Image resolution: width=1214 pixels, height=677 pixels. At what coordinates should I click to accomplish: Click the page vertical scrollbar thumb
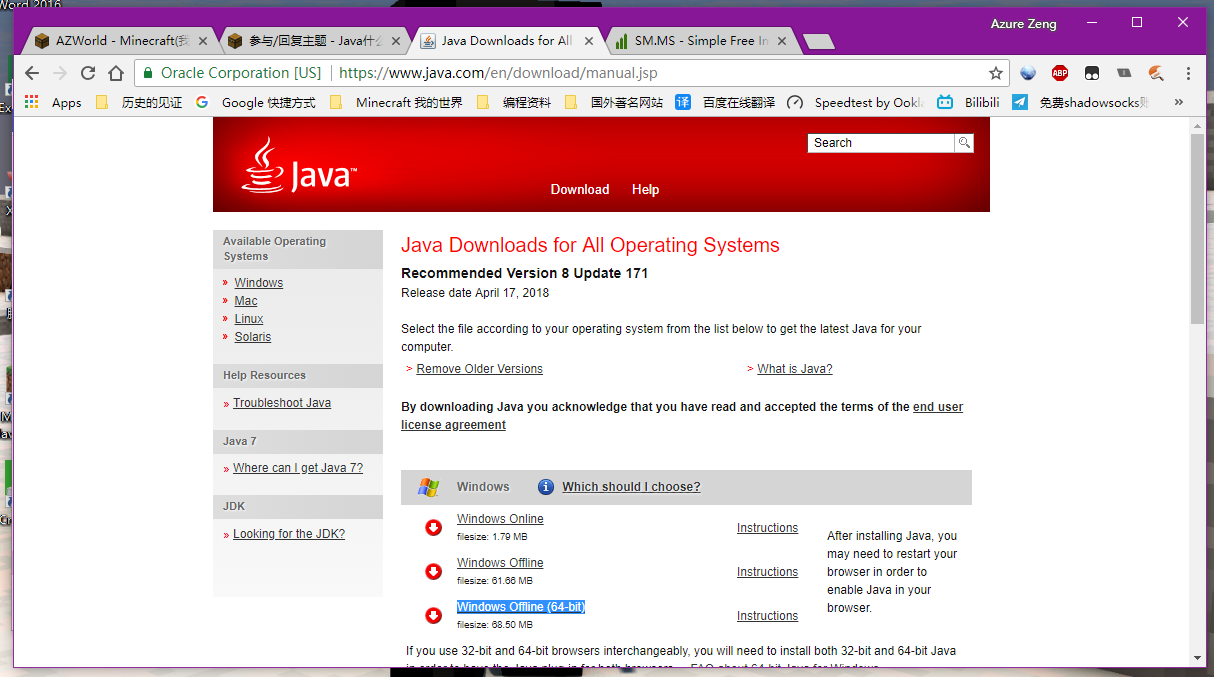point(1197,229)
